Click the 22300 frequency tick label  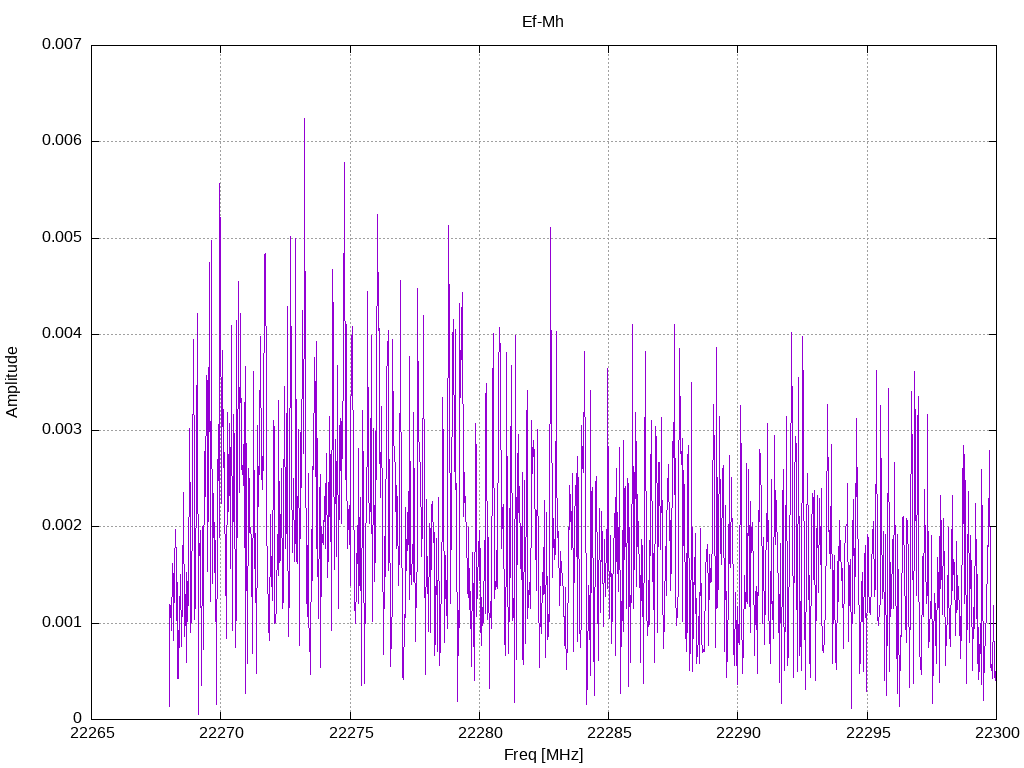point(996,733)
